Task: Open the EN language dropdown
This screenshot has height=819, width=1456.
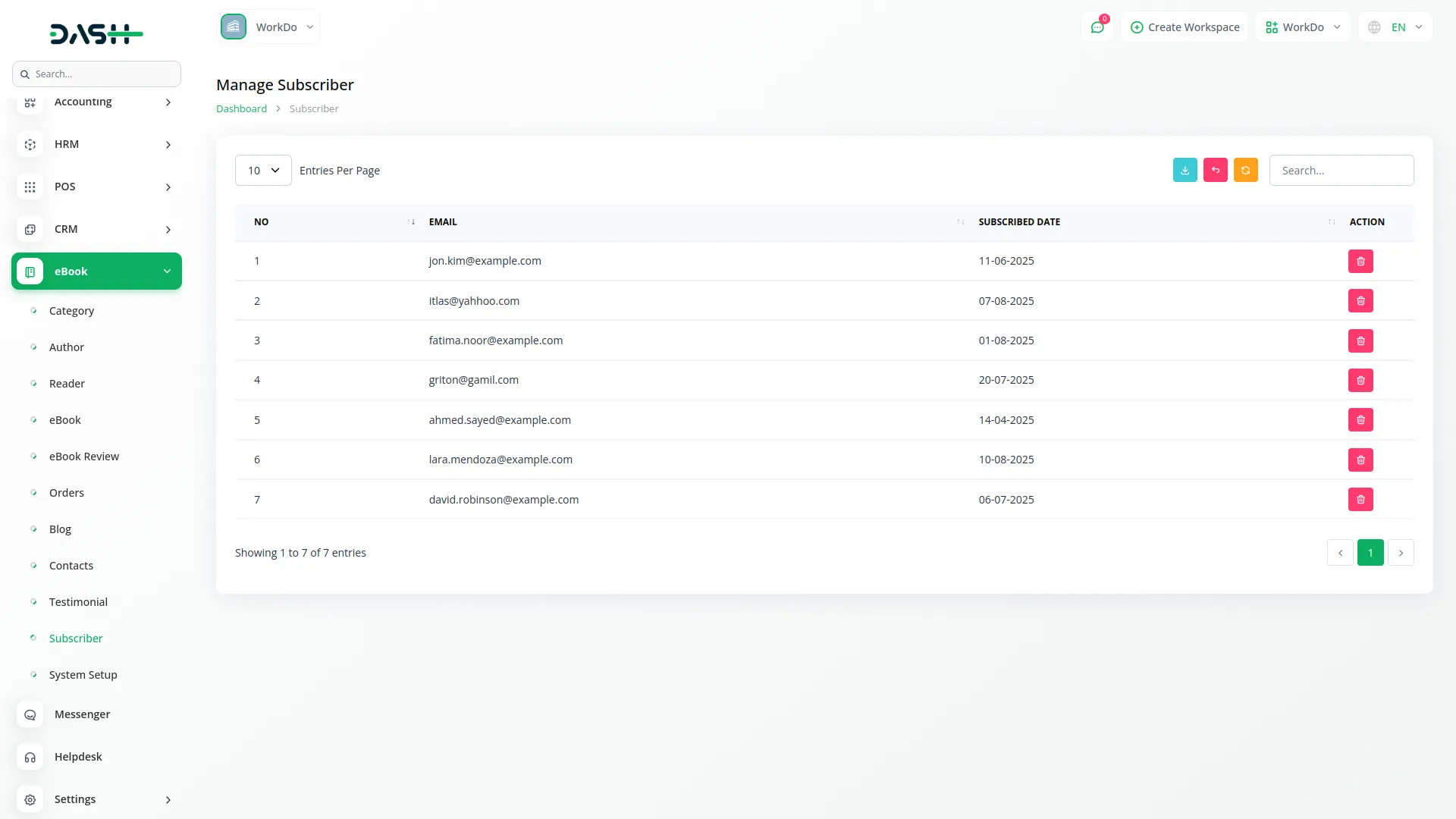Action: [x=1395, y=27]
